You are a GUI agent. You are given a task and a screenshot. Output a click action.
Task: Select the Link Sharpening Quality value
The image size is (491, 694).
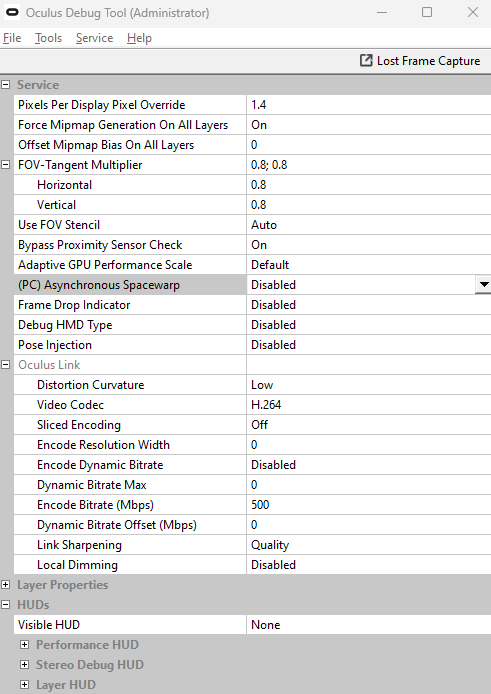[369, 544]
